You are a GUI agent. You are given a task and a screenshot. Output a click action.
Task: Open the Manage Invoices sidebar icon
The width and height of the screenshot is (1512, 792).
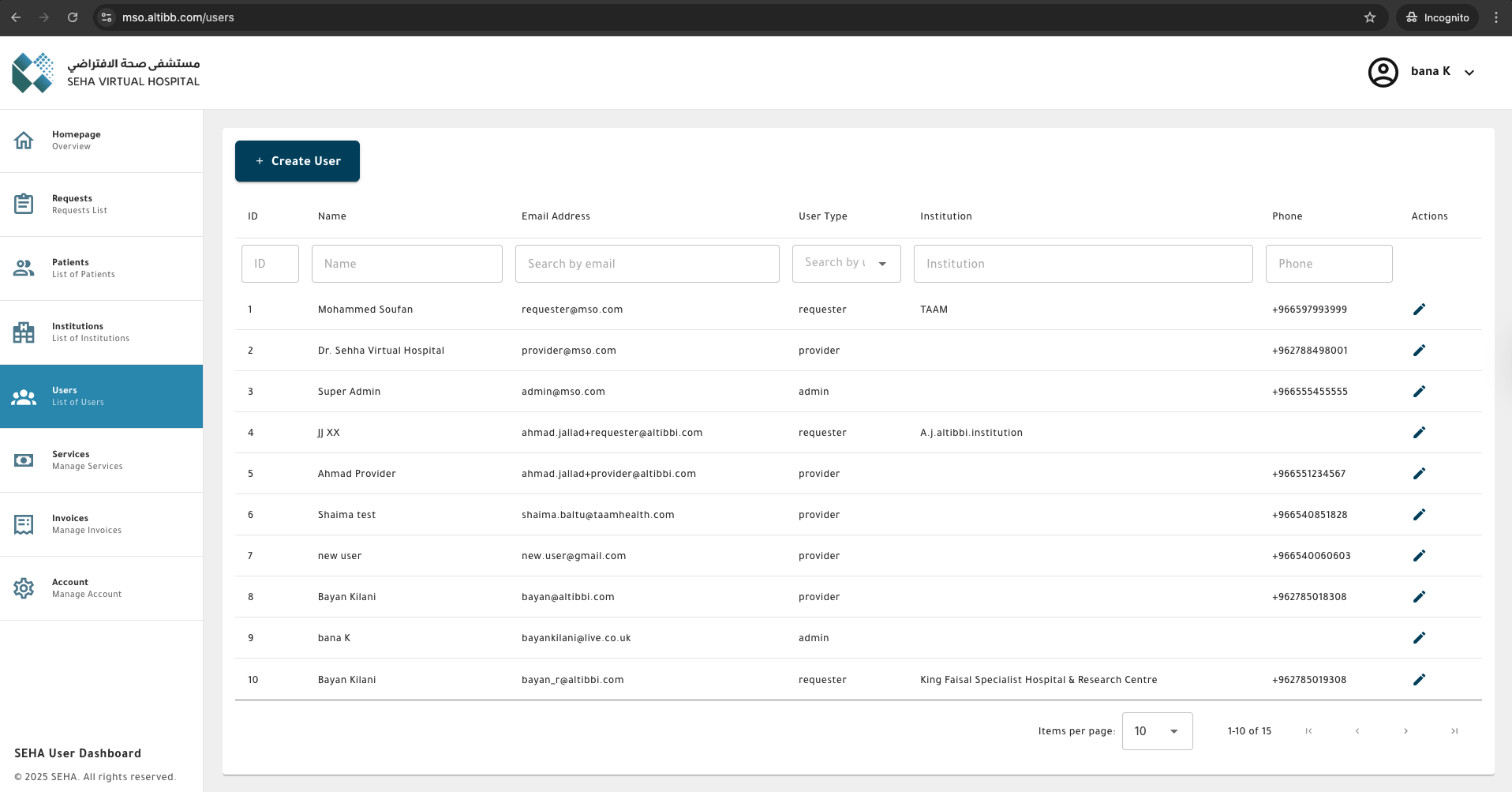24,524
